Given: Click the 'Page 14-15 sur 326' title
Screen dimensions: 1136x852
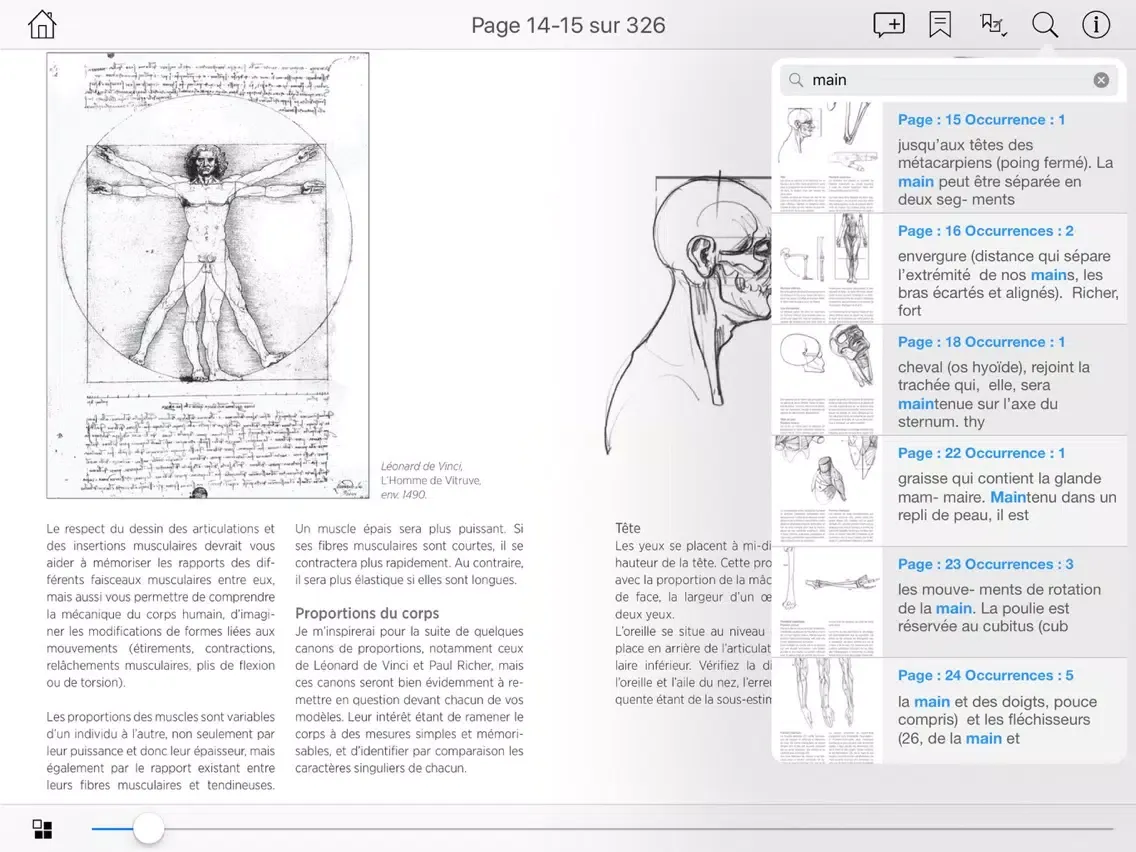Looking at the screenshot, I should [x=568, y=25].
